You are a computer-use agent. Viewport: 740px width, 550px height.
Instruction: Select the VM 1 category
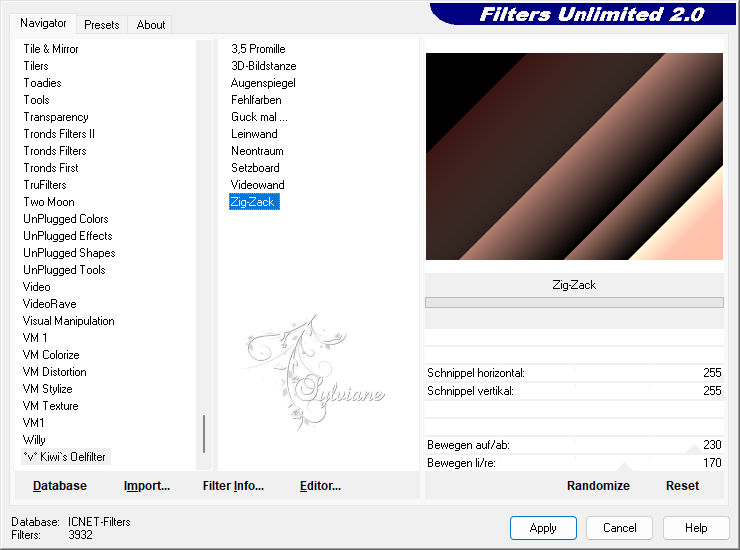[x=35, y=338]
